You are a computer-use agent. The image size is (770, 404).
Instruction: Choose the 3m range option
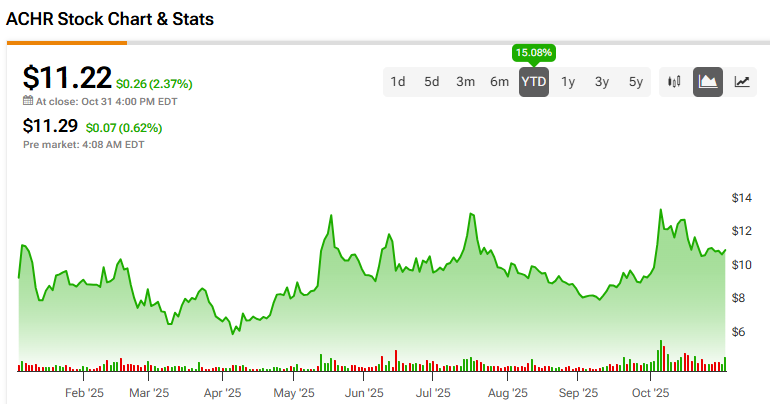(465, 82)
